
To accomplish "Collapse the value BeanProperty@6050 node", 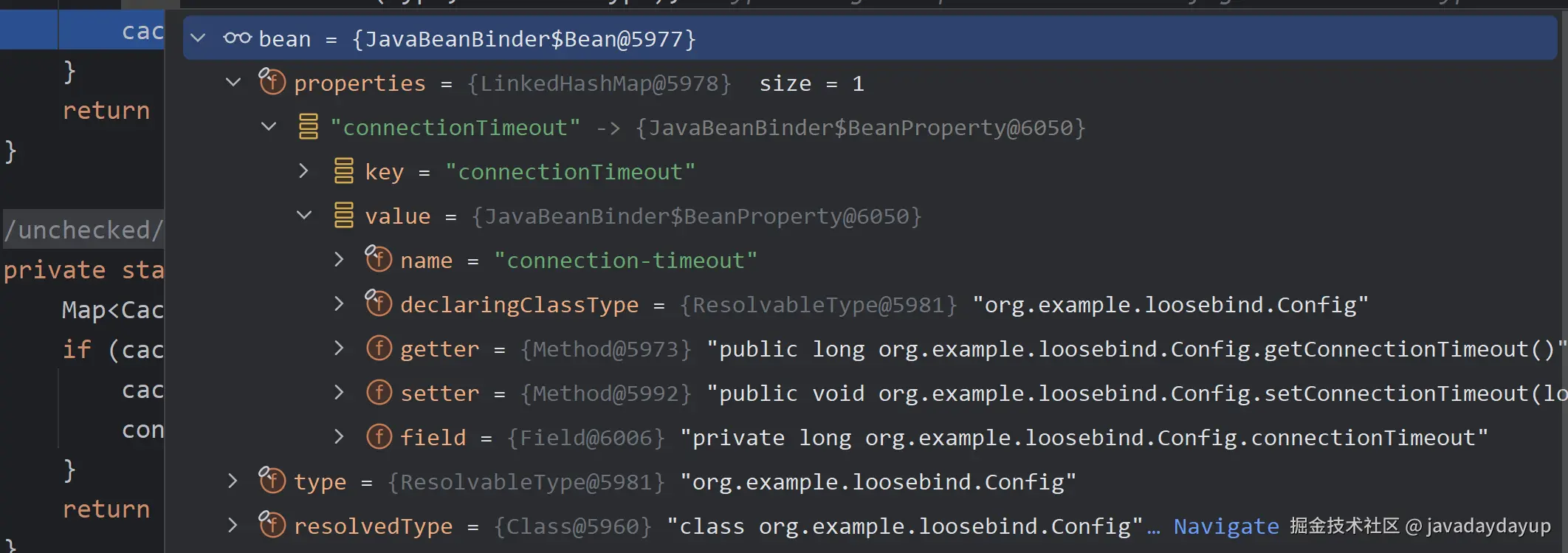I will [304, 215].
